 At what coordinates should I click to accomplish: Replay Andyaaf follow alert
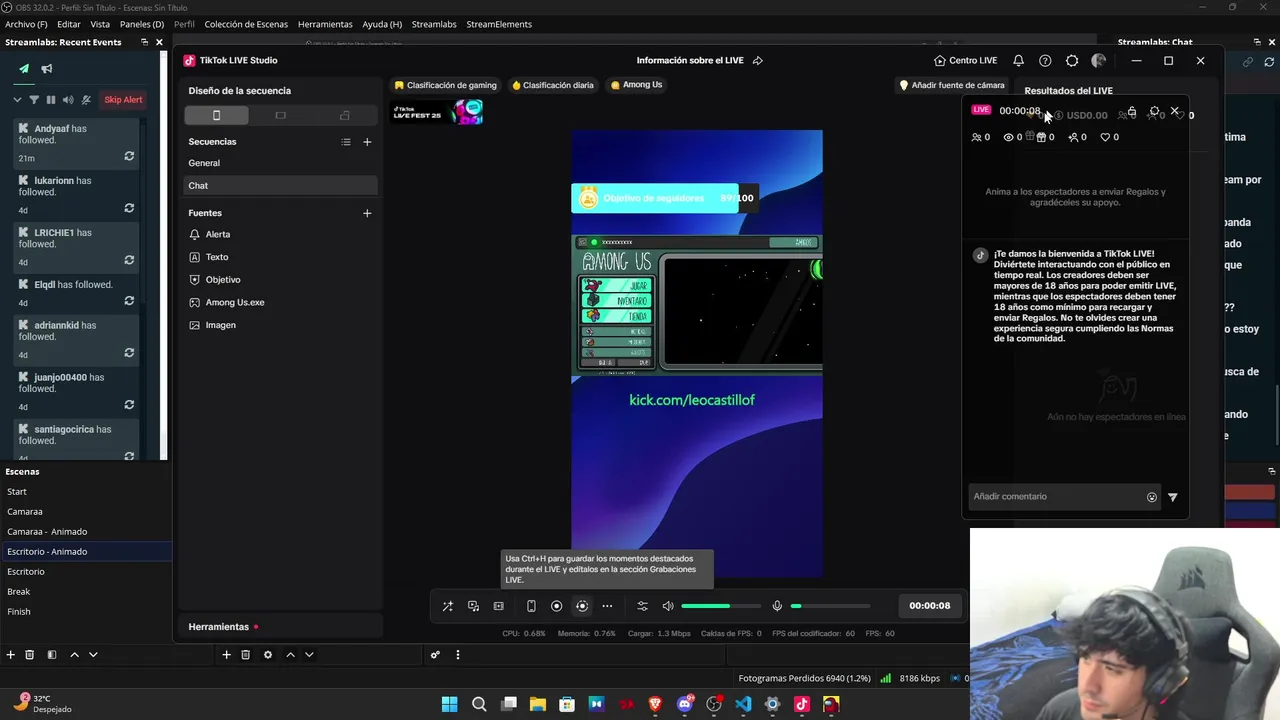pyautogui.click(x=129, y=157)
